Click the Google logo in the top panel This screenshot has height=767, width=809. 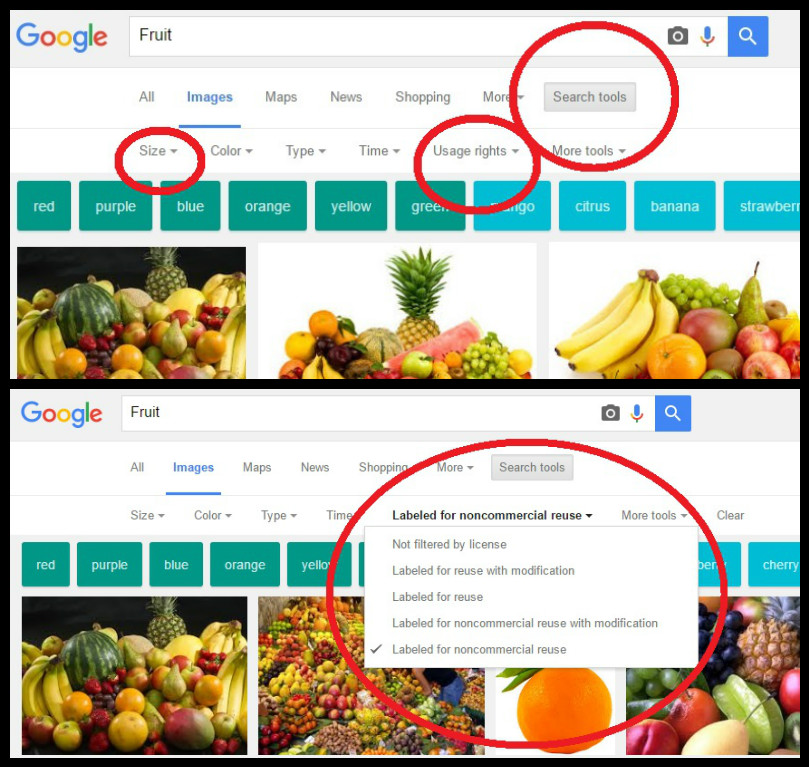coord(62,37)
